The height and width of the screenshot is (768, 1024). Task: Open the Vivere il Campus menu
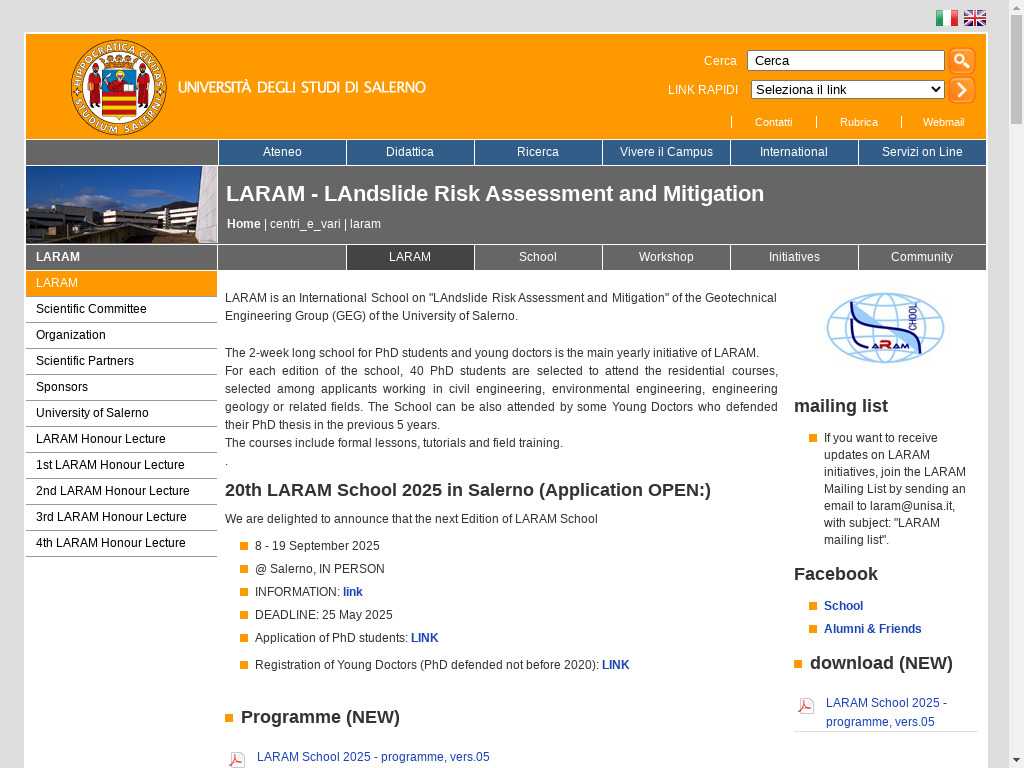coord(666,152)
